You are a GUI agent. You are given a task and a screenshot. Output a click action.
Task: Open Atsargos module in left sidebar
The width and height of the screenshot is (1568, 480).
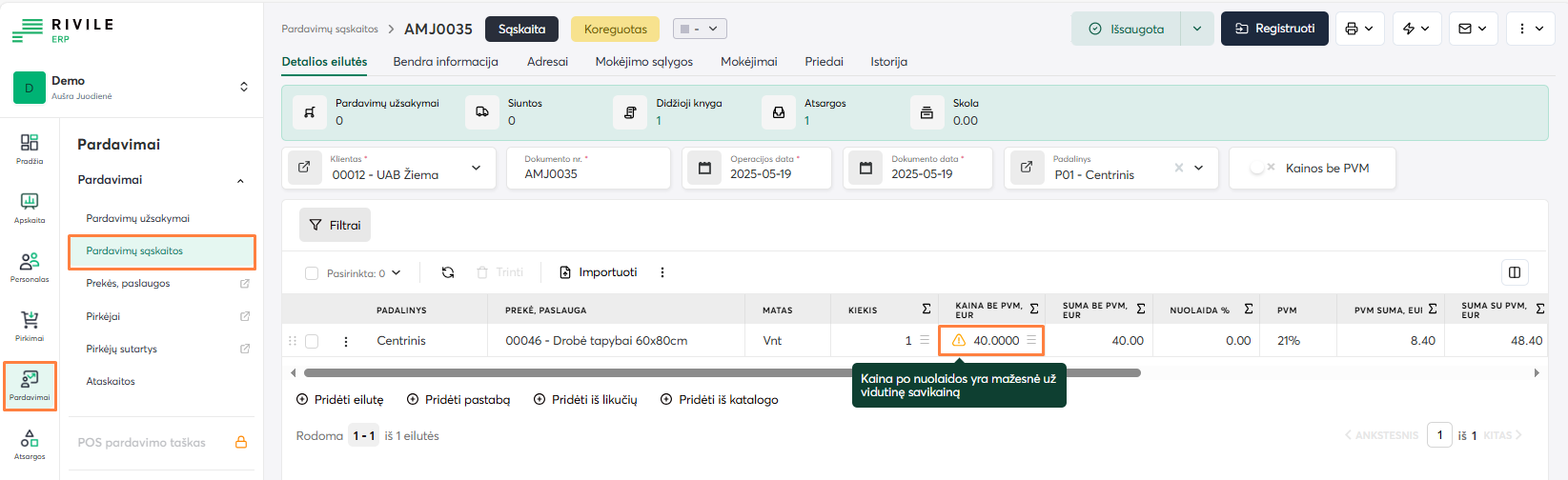tap(30, 443)
